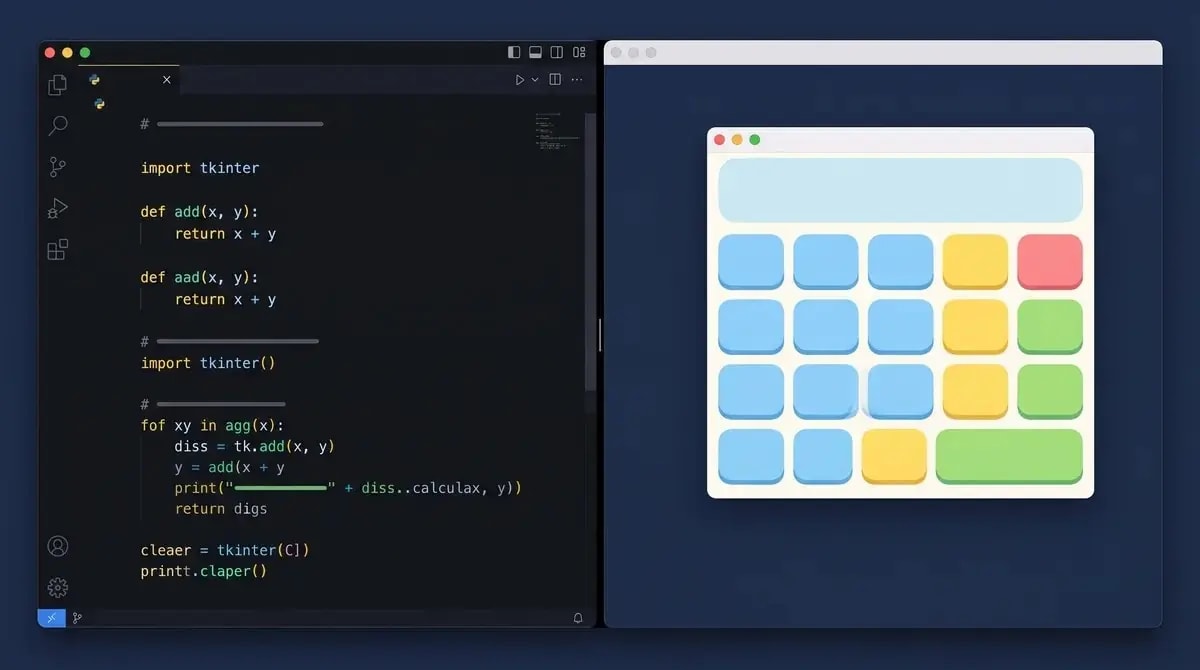Click the line "printt.claper()"
The width and height of the screenshot is (1200, 670).
pos(204,571)
